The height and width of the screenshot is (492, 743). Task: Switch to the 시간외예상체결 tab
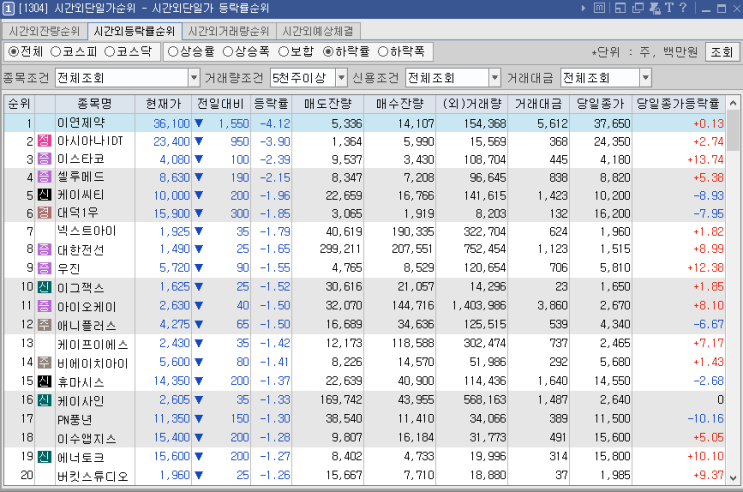click(x=318, y=31)
